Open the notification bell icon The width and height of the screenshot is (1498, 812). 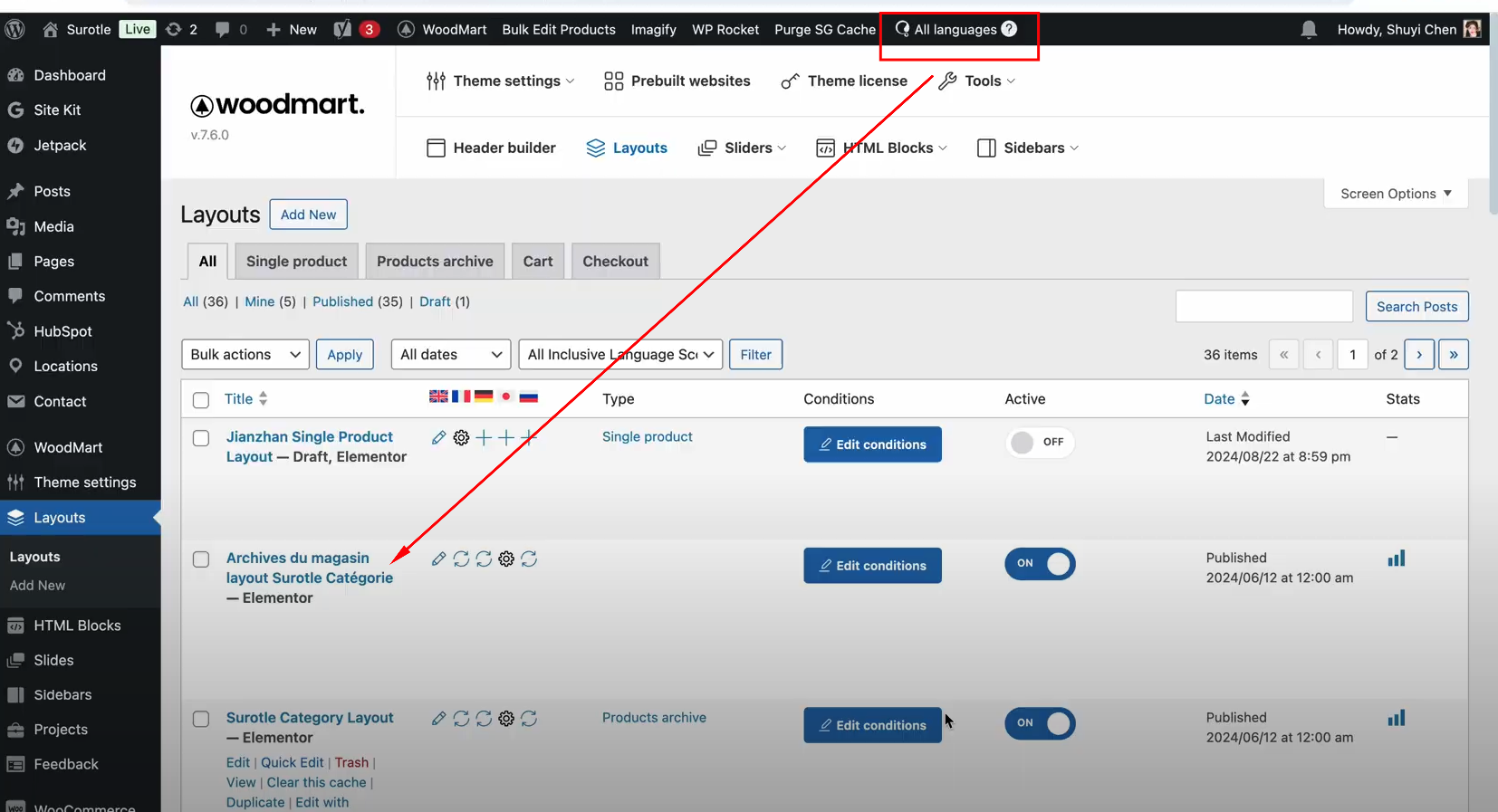(x=1309, y=29)
